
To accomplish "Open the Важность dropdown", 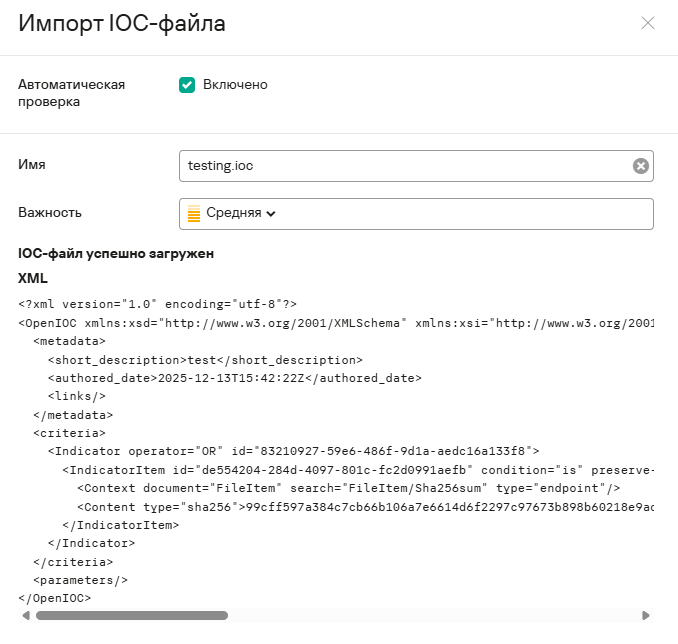I will coord(415,213).
